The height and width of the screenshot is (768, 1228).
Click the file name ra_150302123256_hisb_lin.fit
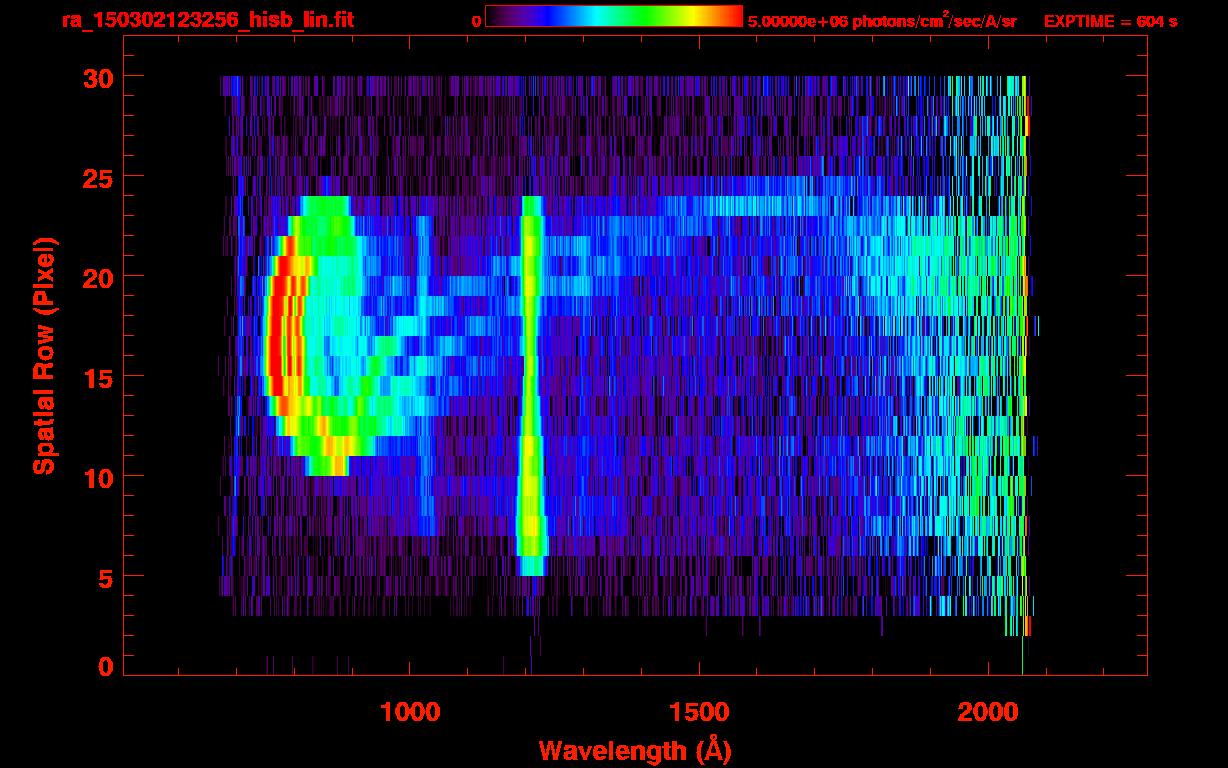tap(207, 20)
